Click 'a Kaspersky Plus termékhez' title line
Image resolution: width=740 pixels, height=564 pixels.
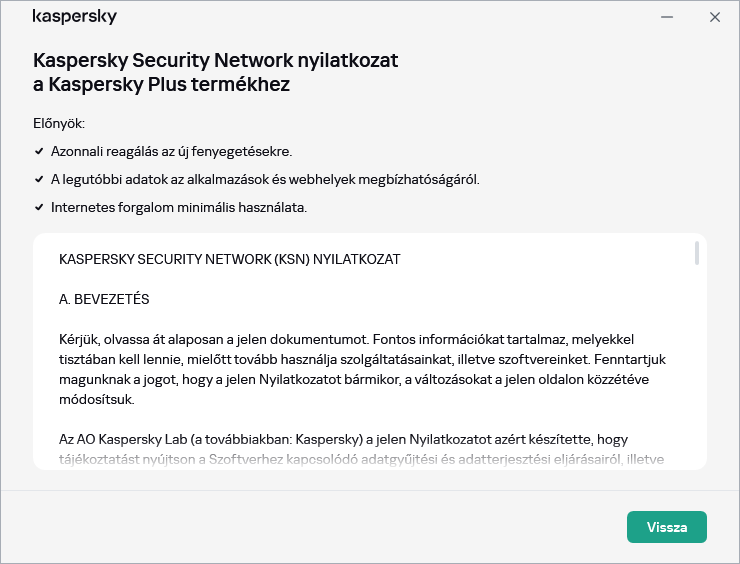[x=161, y=85]
